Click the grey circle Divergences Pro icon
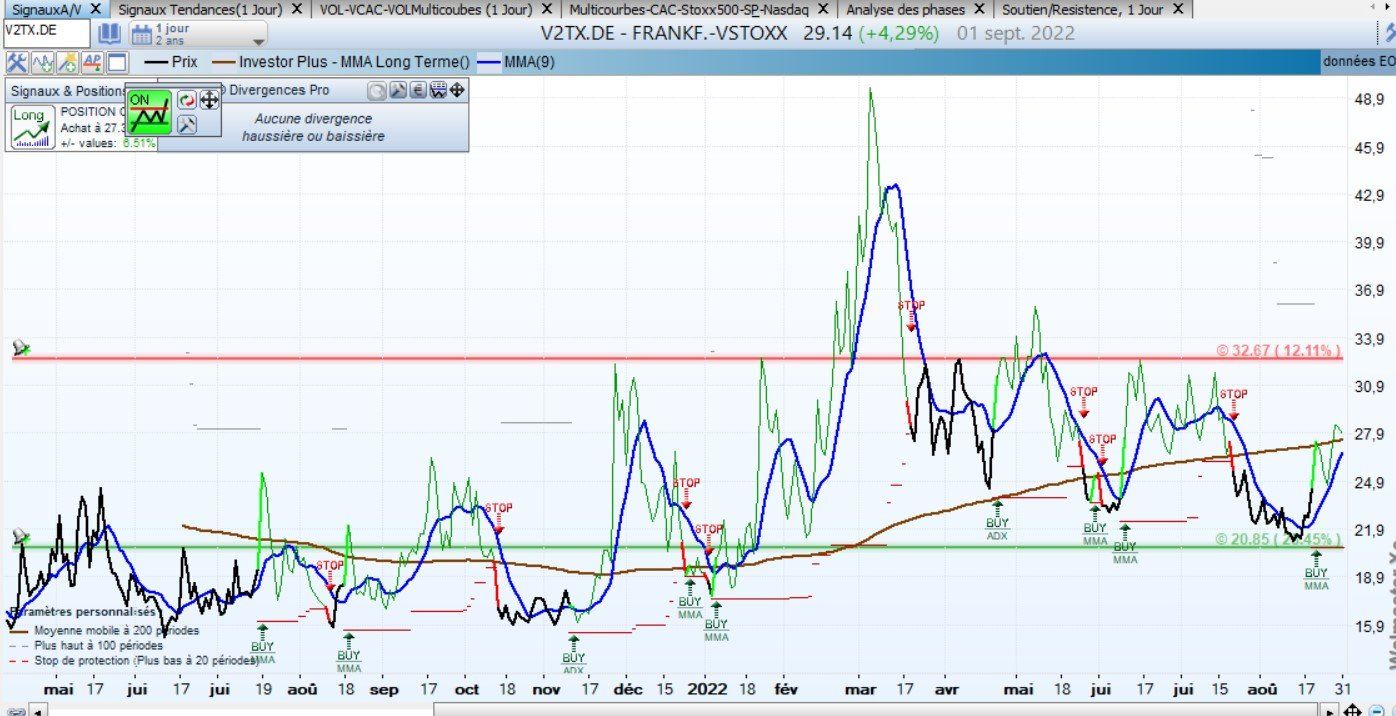Screen dimensions: 1396x716 tap(376, 90)
